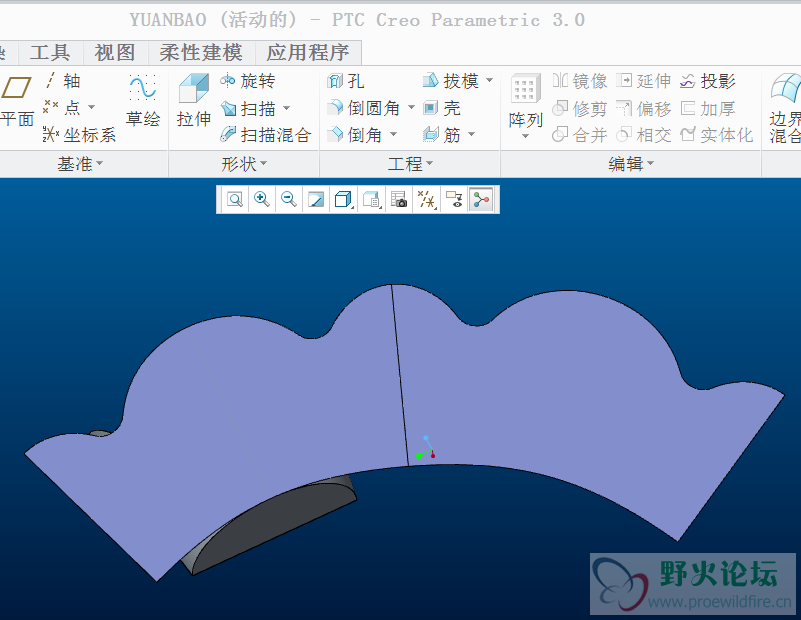Screen dimensions: 801x620
Task: Click the Zoom Out magnifier icon
Action: click(x=288, y=199)
